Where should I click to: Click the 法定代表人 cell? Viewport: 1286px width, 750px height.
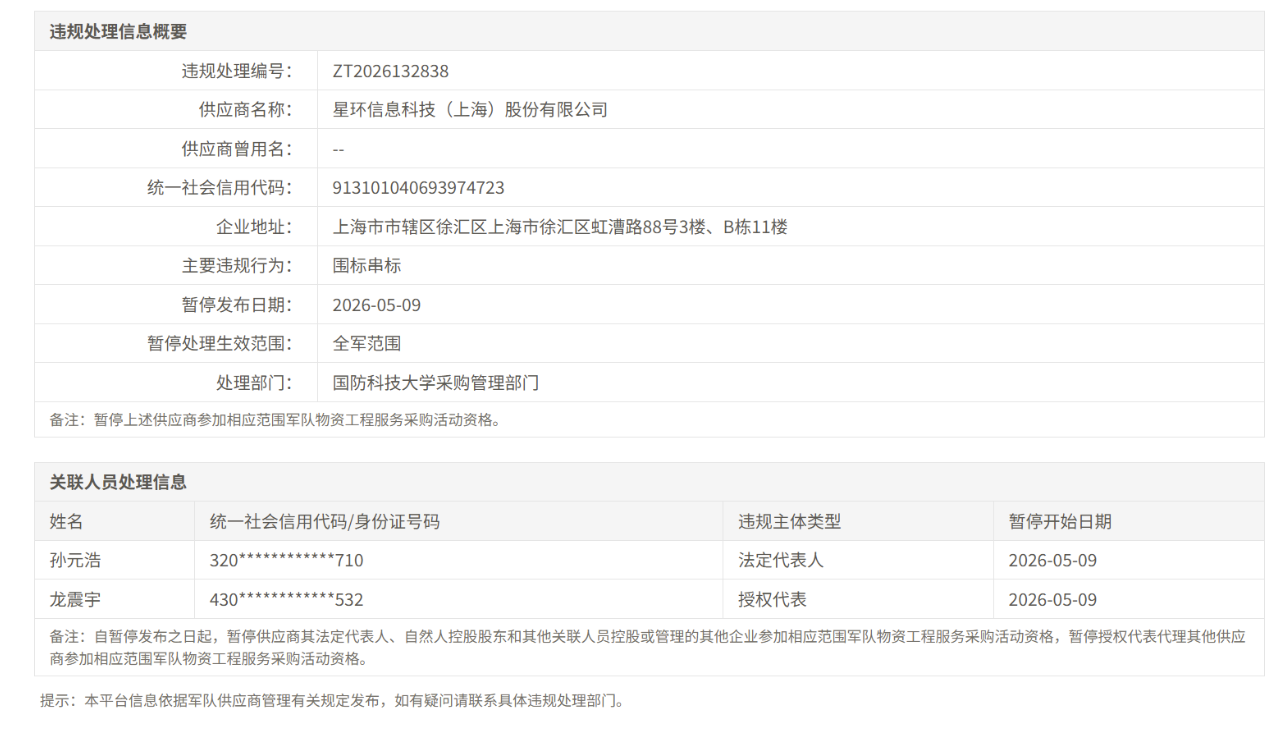(781, 560)
